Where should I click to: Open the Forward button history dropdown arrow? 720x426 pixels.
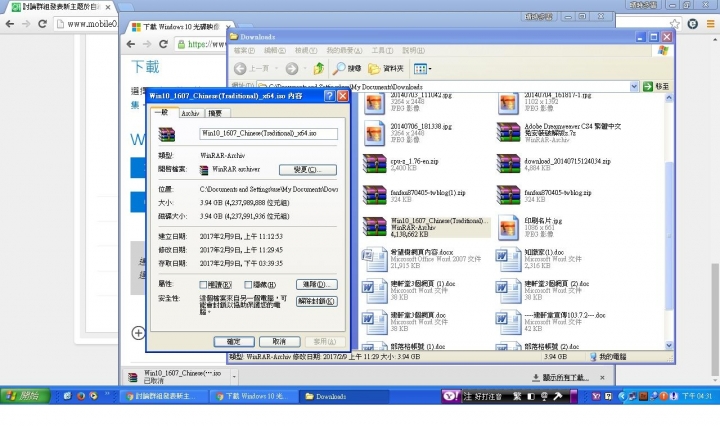tap(305, 69)
